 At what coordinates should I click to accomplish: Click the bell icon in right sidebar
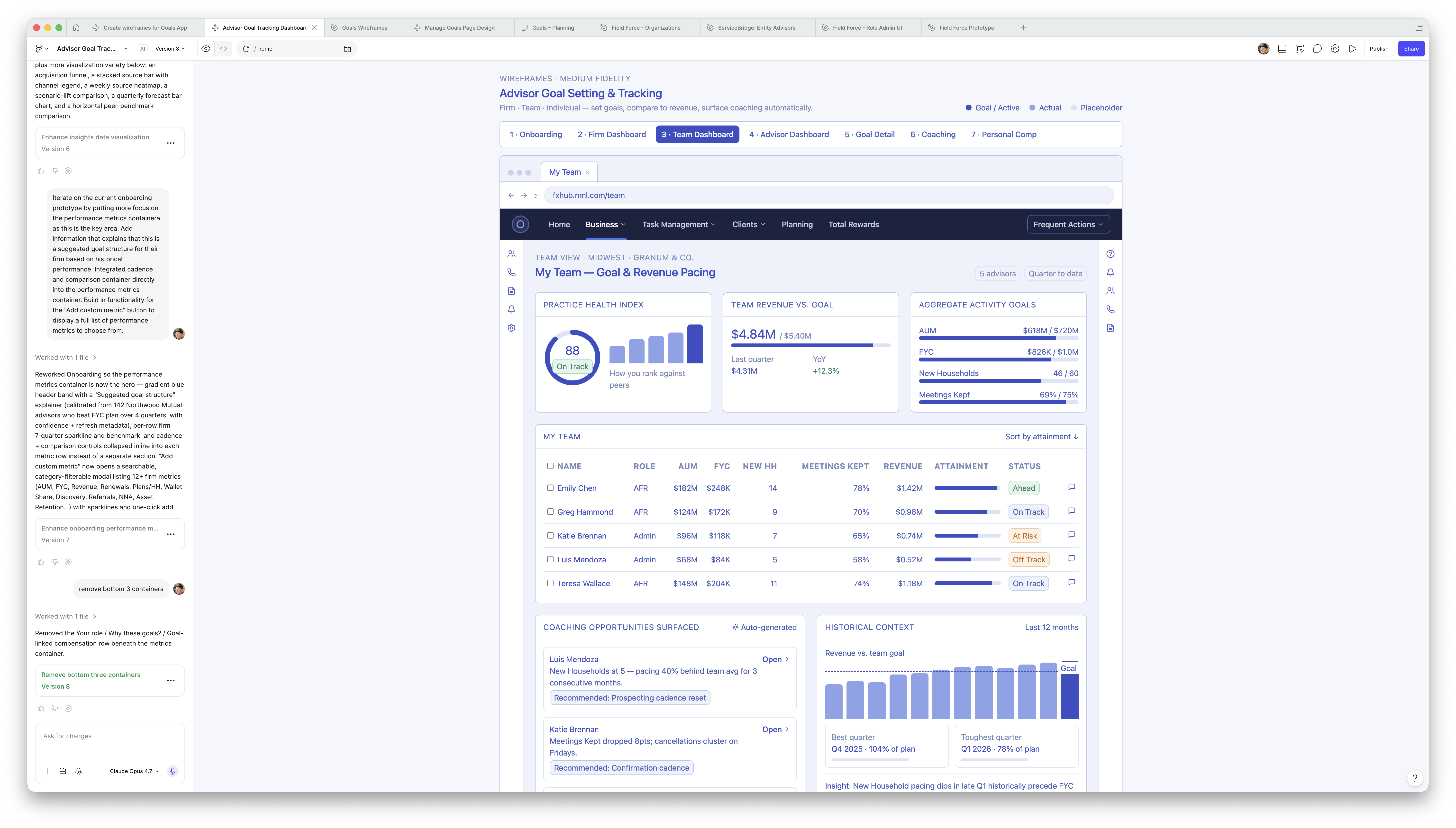coord(1110,272)
